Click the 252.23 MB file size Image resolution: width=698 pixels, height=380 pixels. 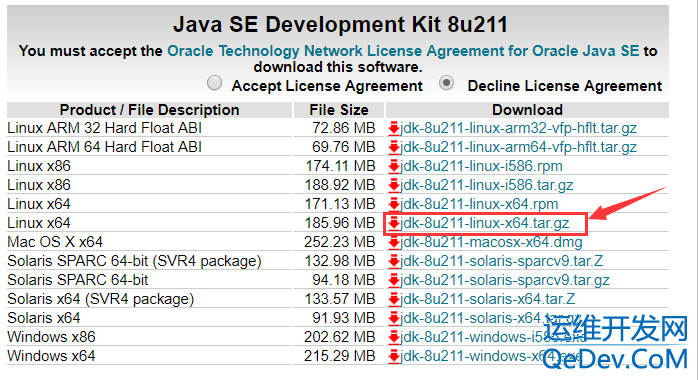[x=340, y=242]
